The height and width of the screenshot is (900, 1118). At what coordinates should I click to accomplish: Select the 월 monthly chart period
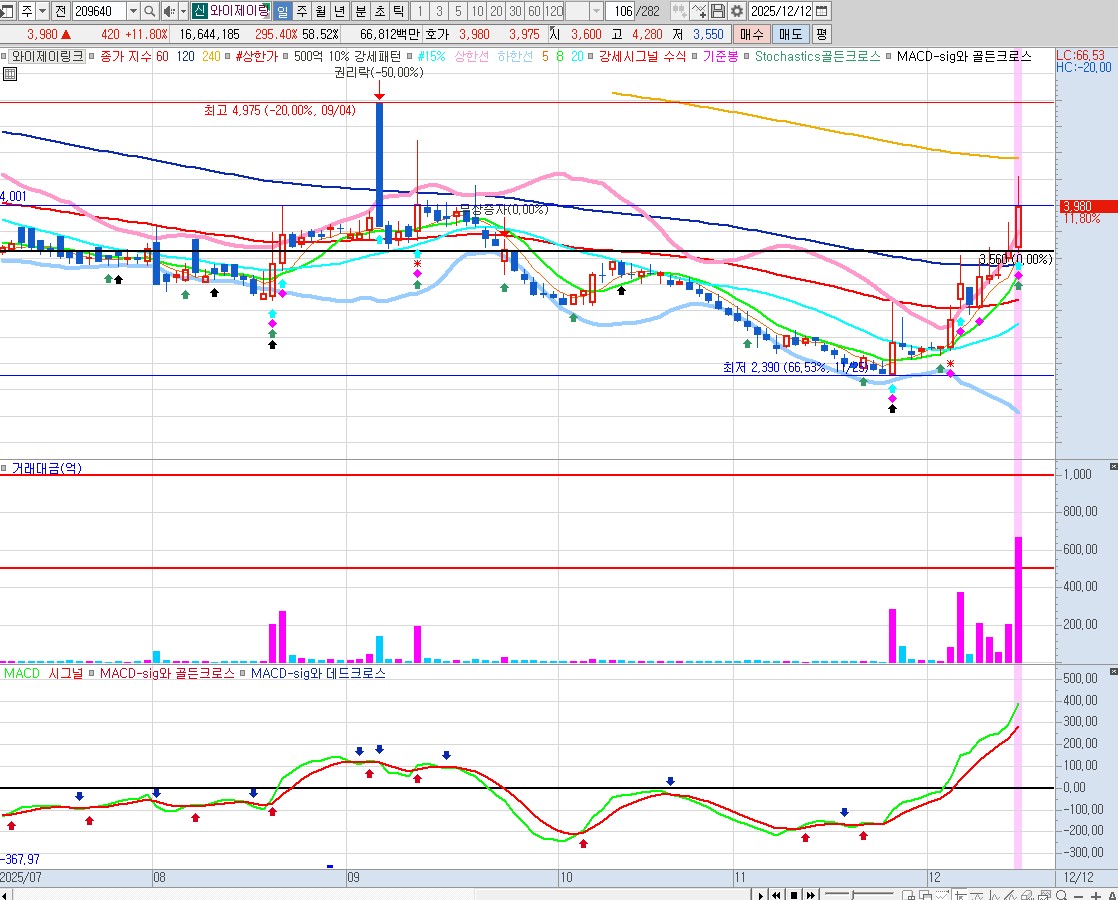point(321,11)
